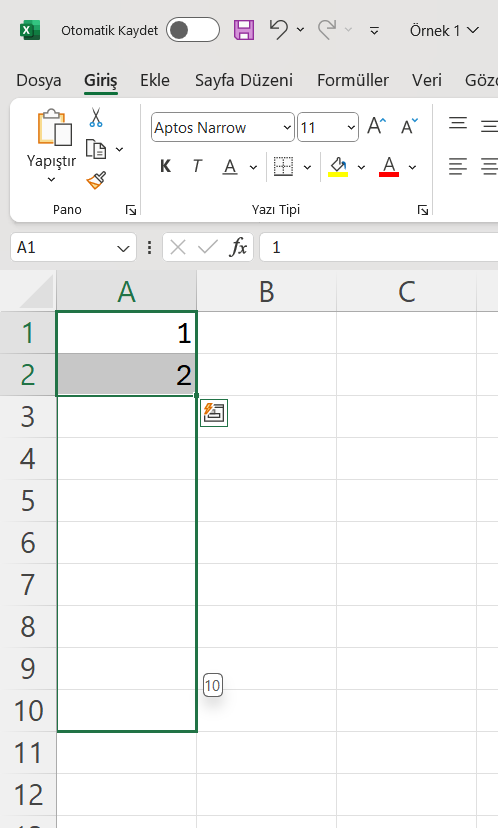Viewport: 498px width, 828px height.
Task: Open the Auto Fill Options icon
Action: pos(214,413)
